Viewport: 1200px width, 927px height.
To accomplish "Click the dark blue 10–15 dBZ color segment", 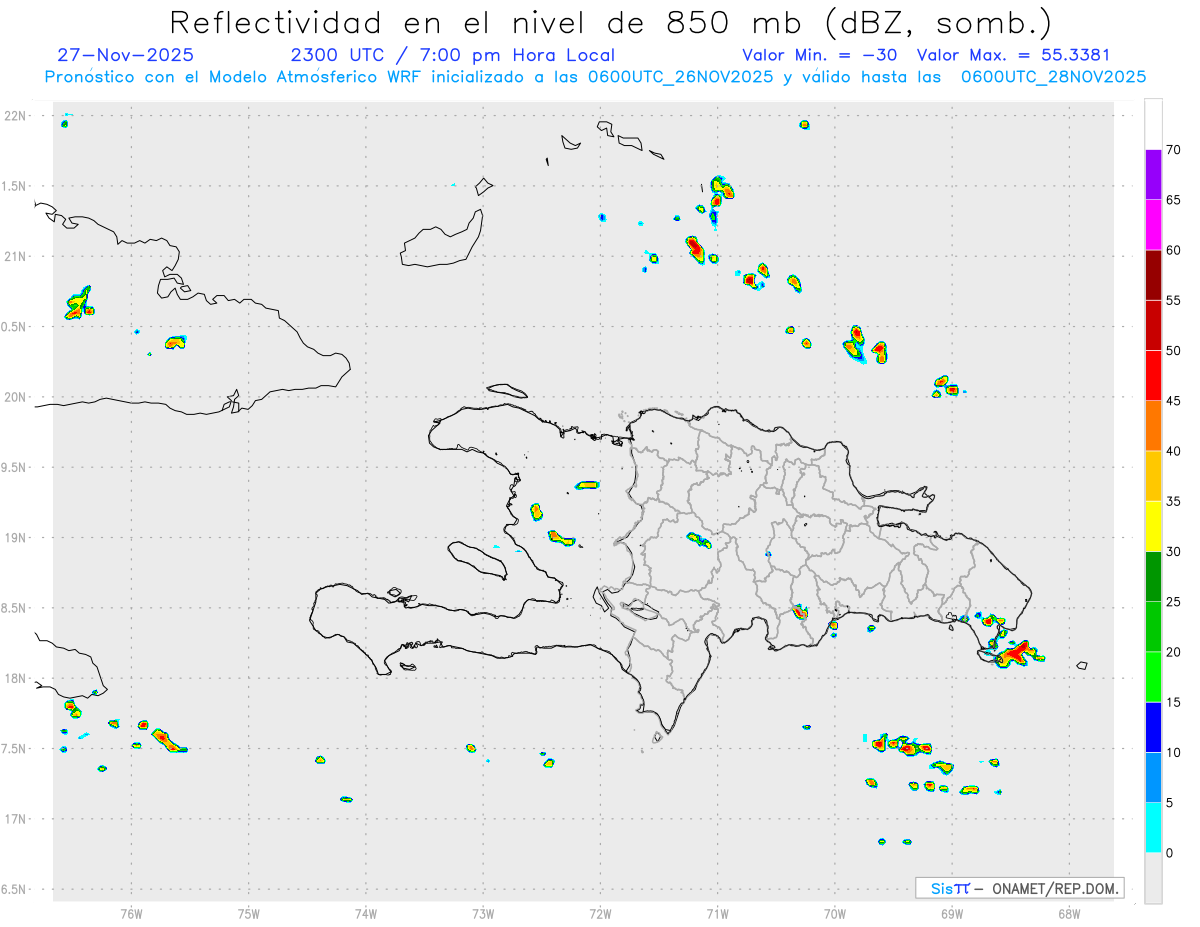I will click(x=1153, y=727).
